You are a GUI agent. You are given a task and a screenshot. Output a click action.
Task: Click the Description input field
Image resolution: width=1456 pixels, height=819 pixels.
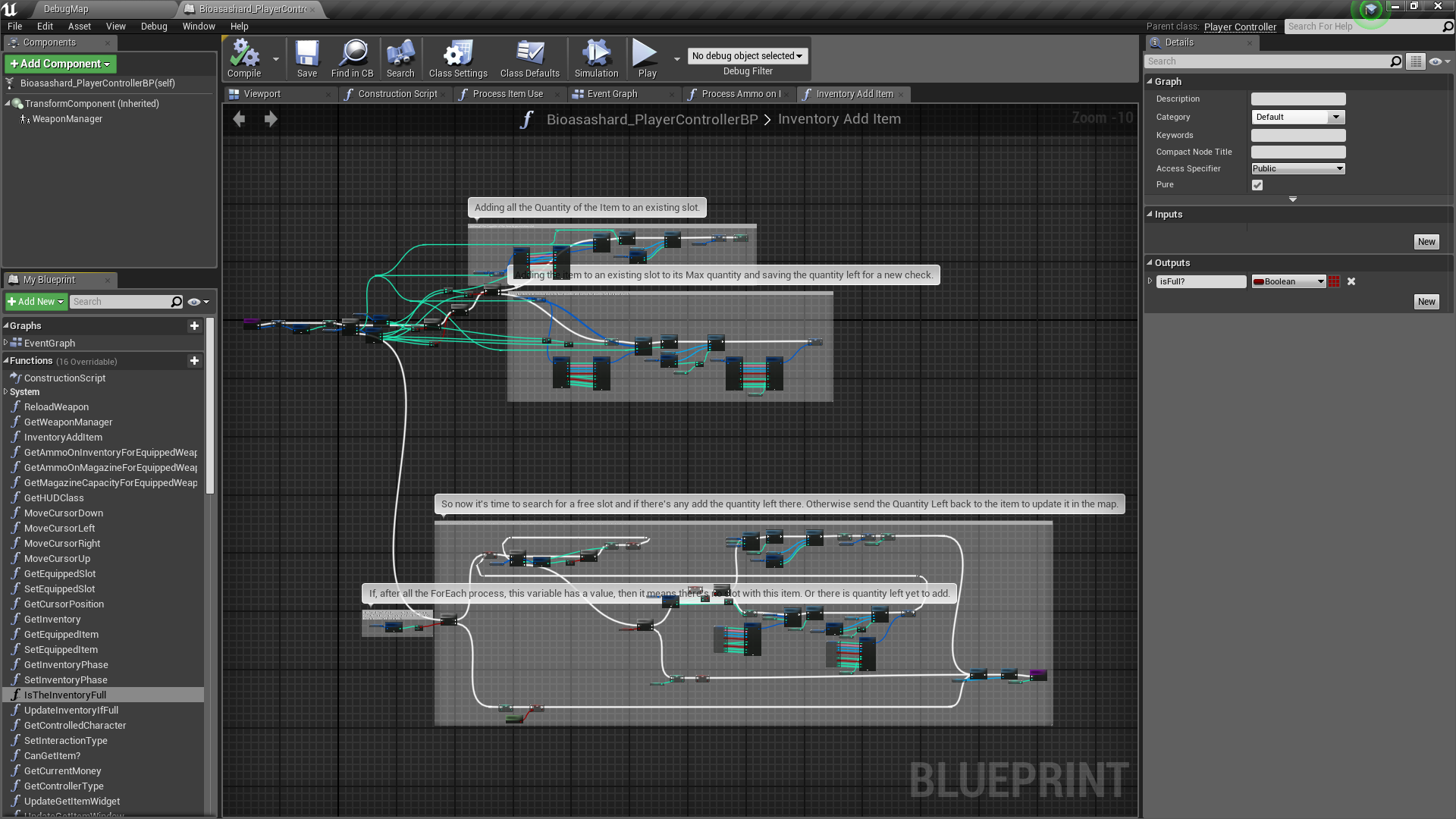click(1298, 99)
